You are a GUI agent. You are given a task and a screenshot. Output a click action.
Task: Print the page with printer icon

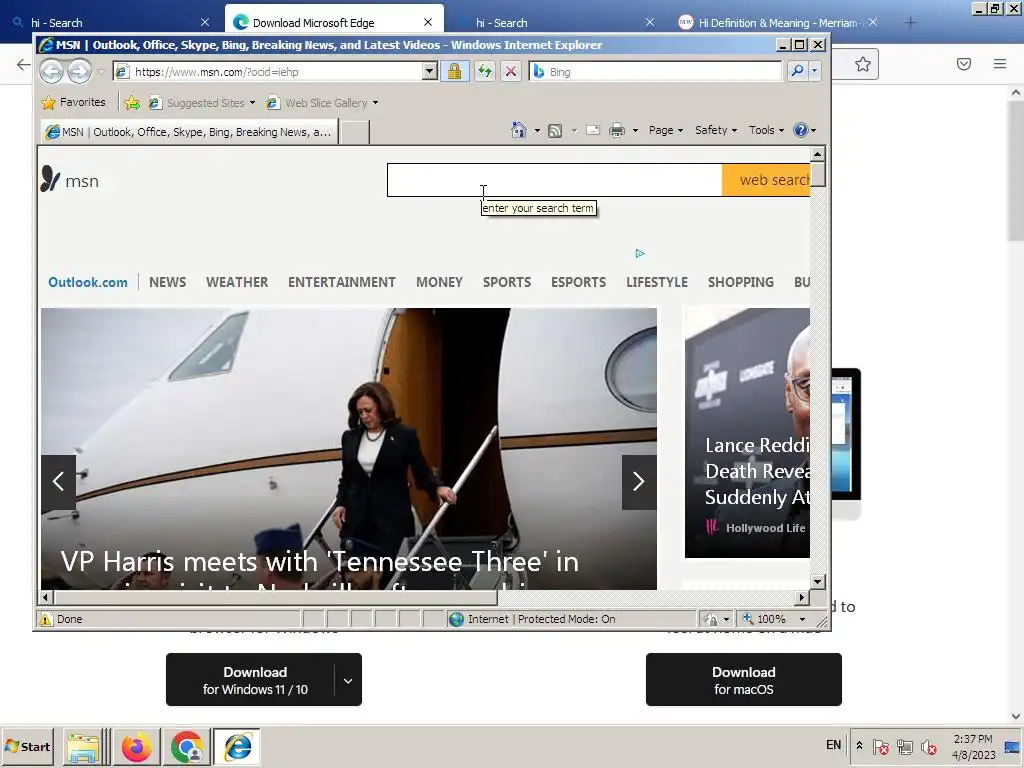(x=616, y=131)
